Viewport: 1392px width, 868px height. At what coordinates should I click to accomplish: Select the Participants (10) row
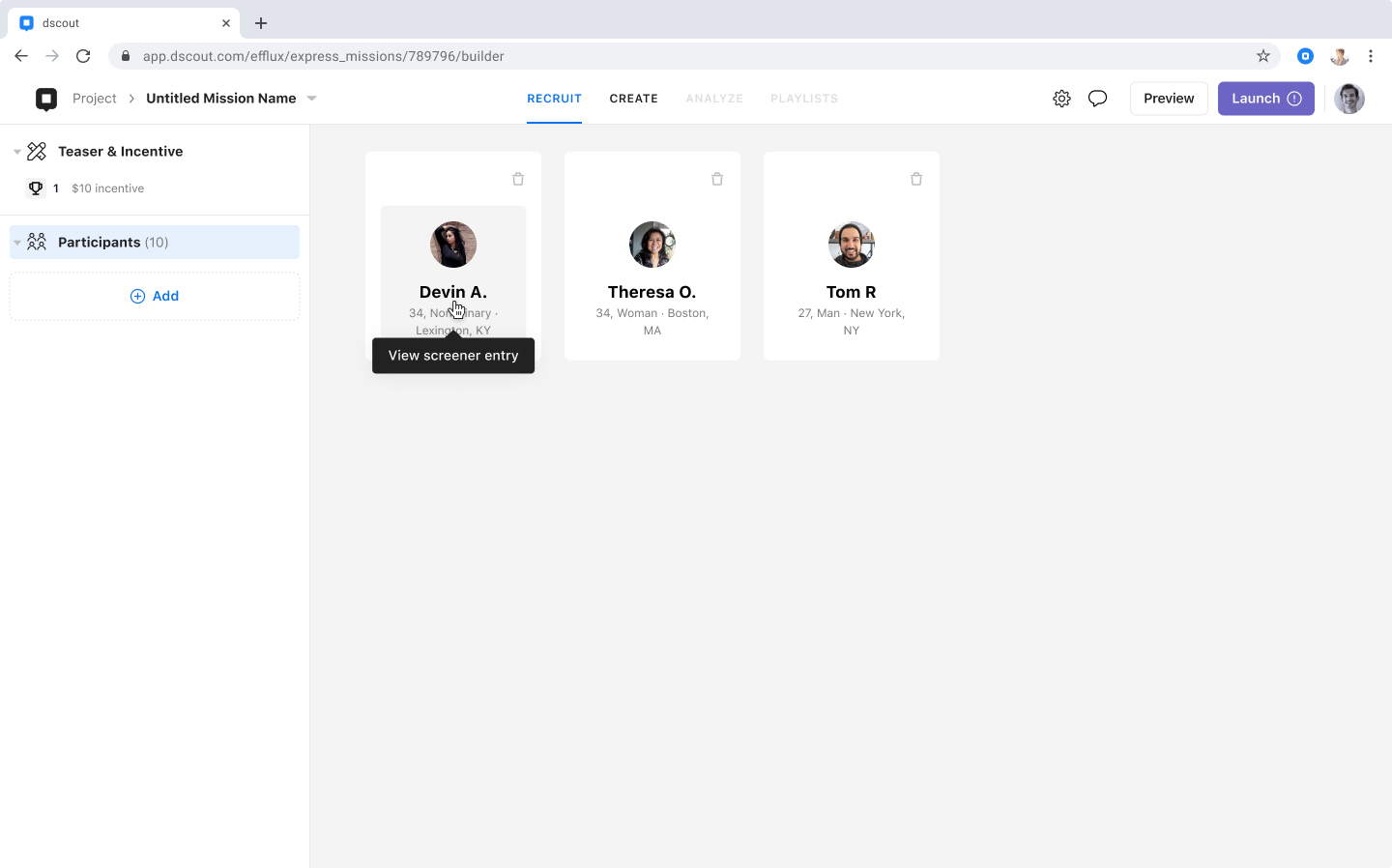(x=155, y=242)
